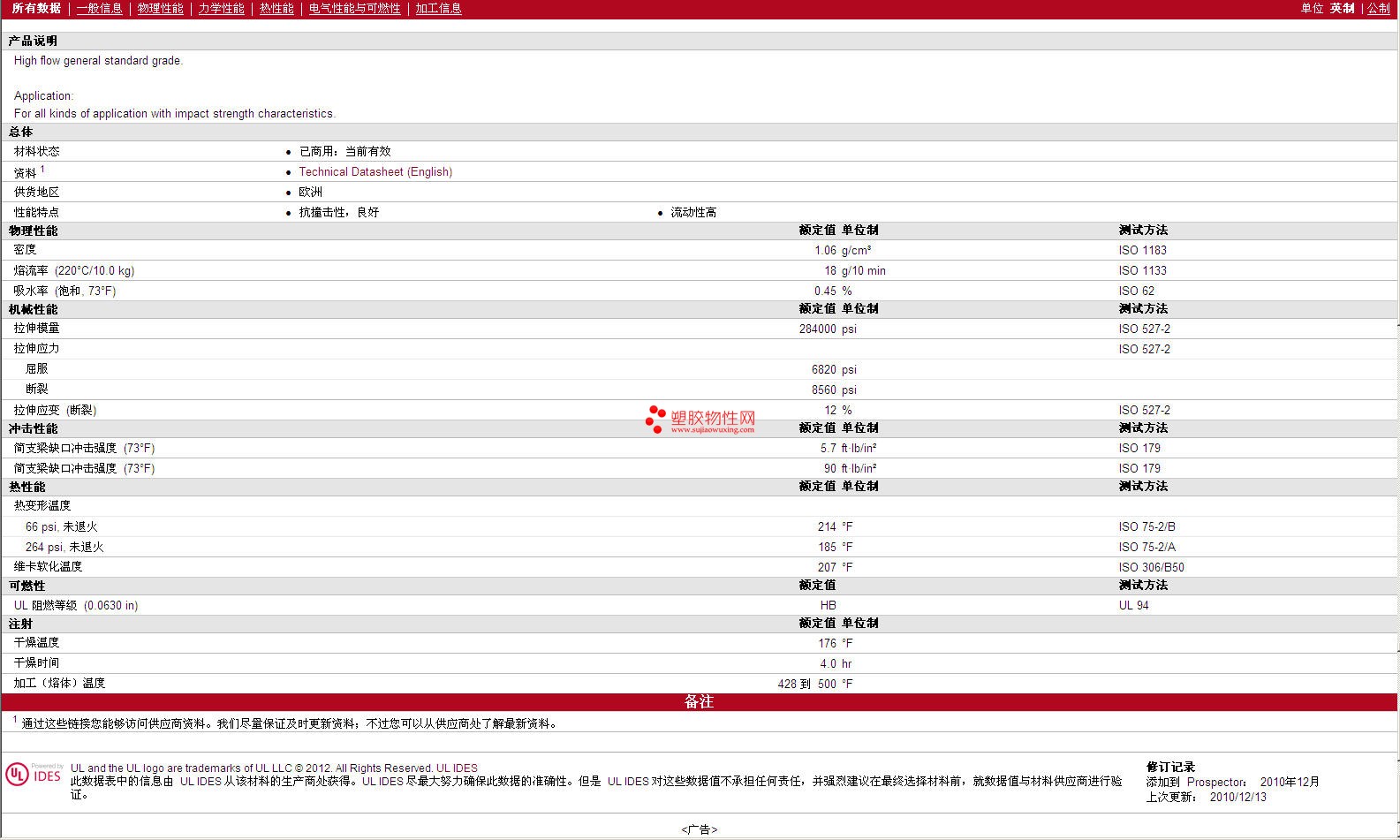The height and width of the screenshot is (840, 1400).
Task: Click the ISO 1183 test method
Action: [x=1143, y=251]
